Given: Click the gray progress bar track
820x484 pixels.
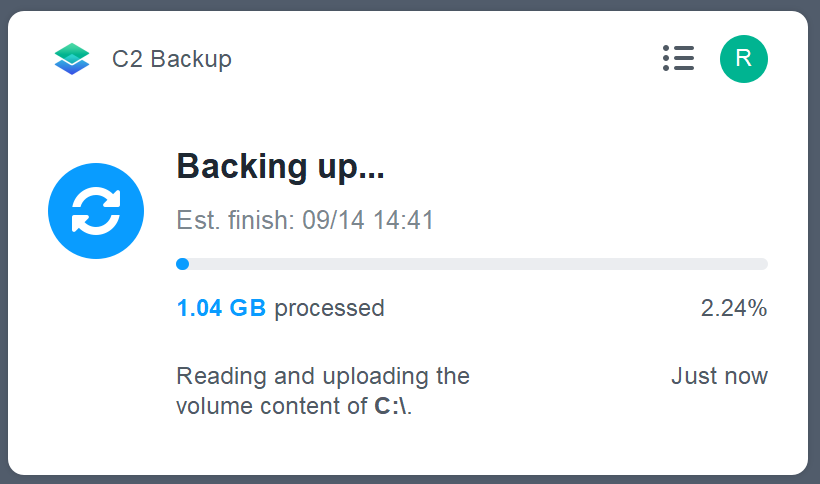Looking at the screenshot, I should (472, 264).
